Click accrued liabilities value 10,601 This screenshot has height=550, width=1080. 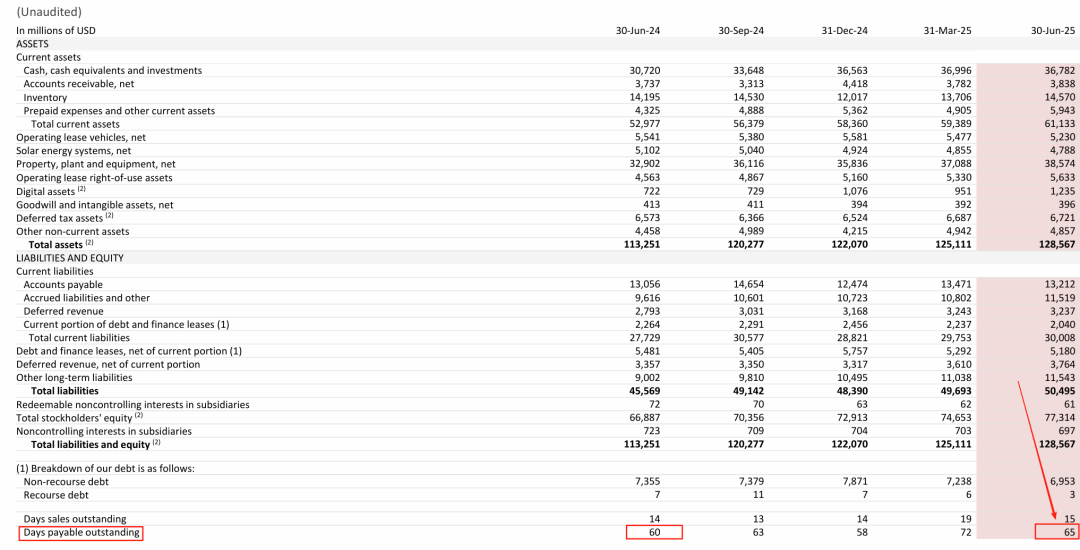(x=748, y=297)
